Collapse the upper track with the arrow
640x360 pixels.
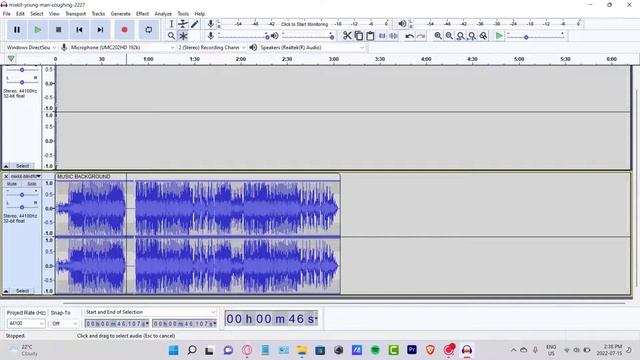(x=6, y=166)
